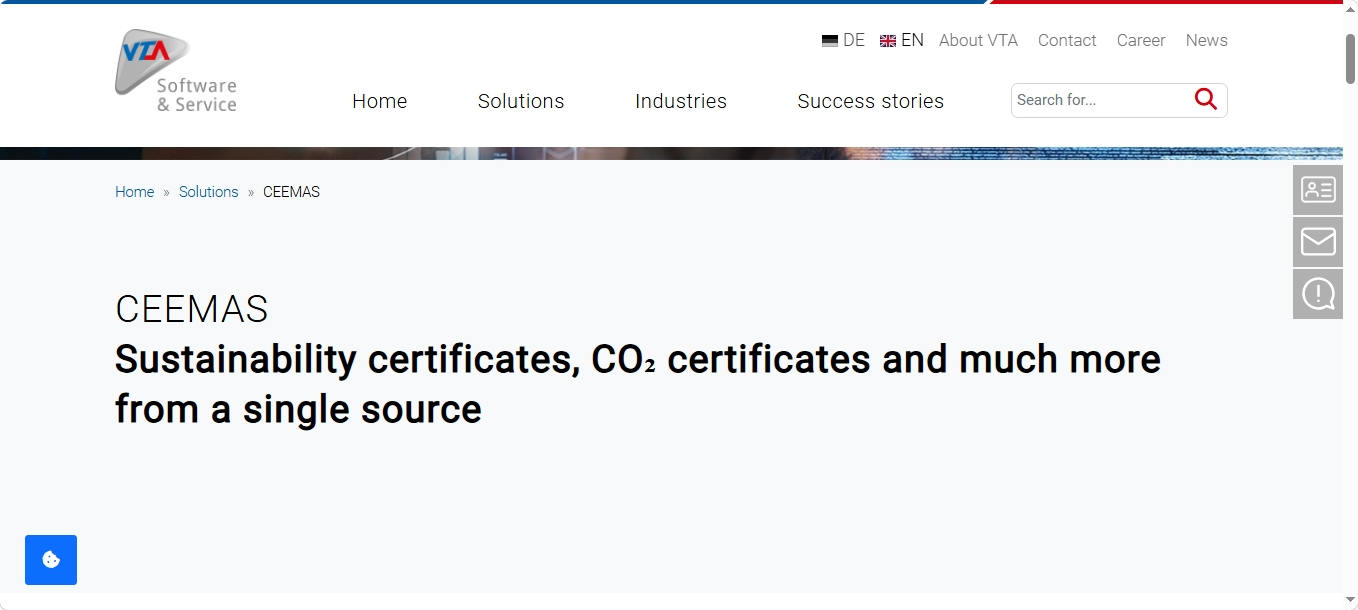Open the chat support sidebar icon
This screenshot has width=1358, height=610.
pyautogui.click(x=1318, y=294)
